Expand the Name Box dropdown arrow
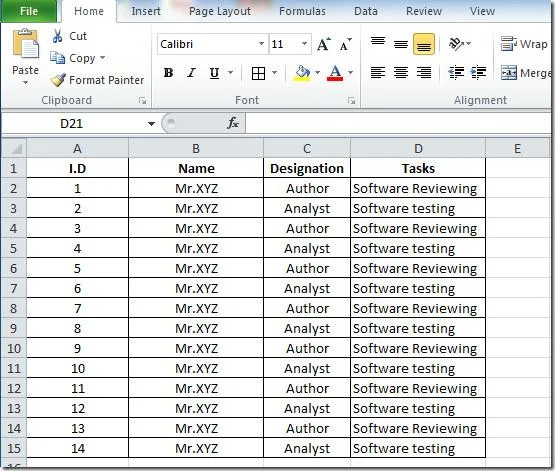This screenshot has width=555, height=471. (x=151, y=124)
